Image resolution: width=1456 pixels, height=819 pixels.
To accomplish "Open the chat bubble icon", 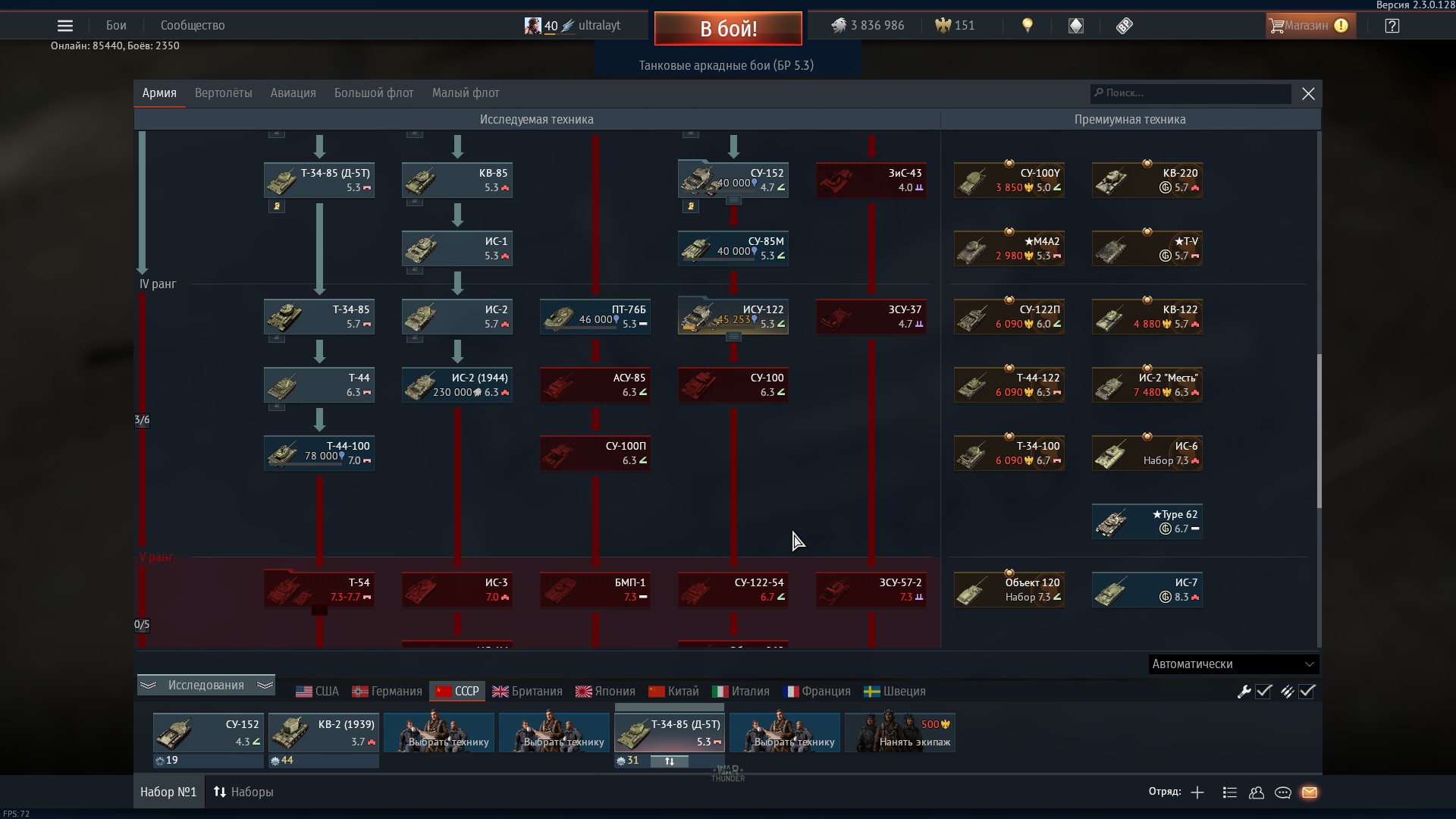I will (x=1283, y=792).
